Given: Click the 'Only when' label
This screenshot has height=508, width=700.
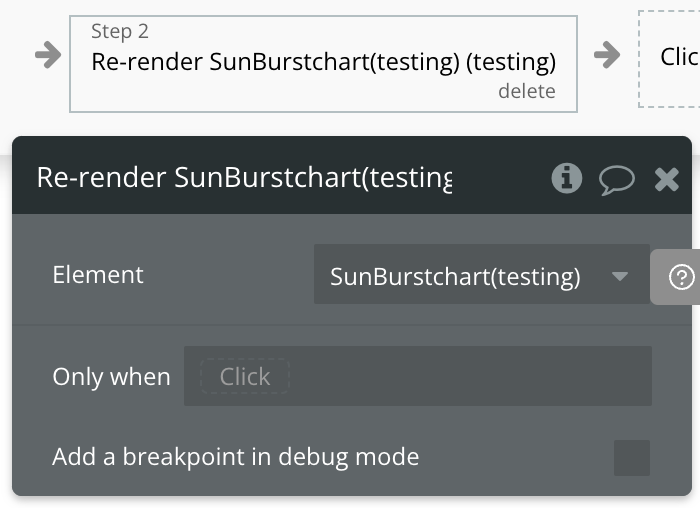Looking at the screenshot, I should pyautogui.click(x=111, y=377).
